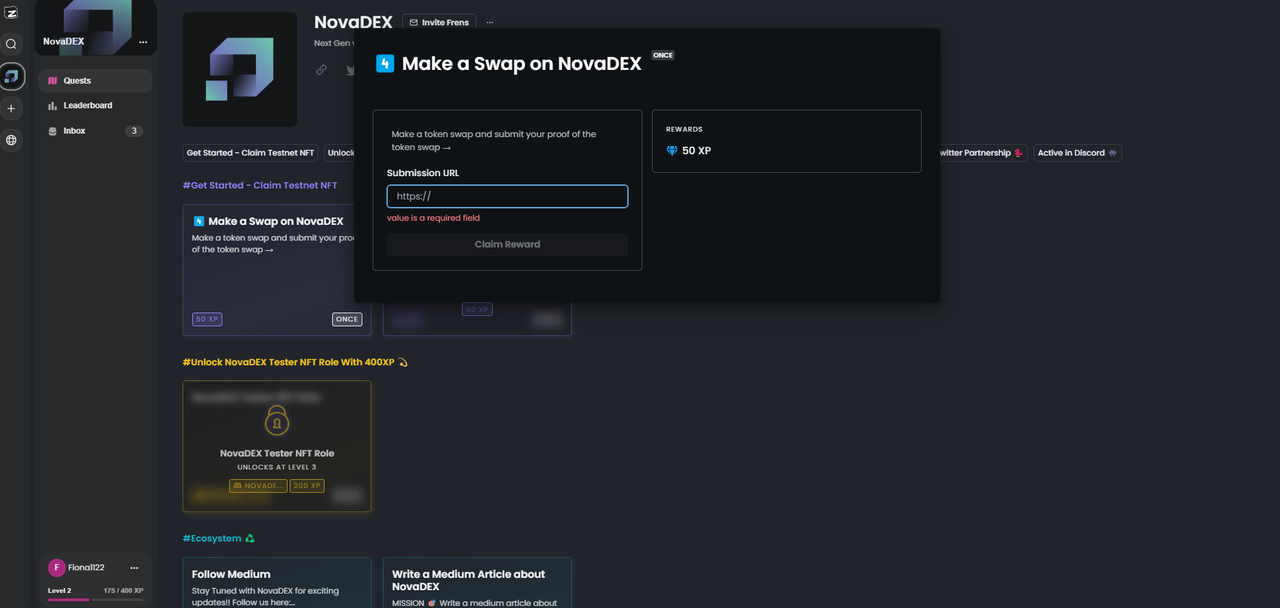Click the 175 / 400 XP text
This screenshot has width=1280, height=608.
coord(123,591)
